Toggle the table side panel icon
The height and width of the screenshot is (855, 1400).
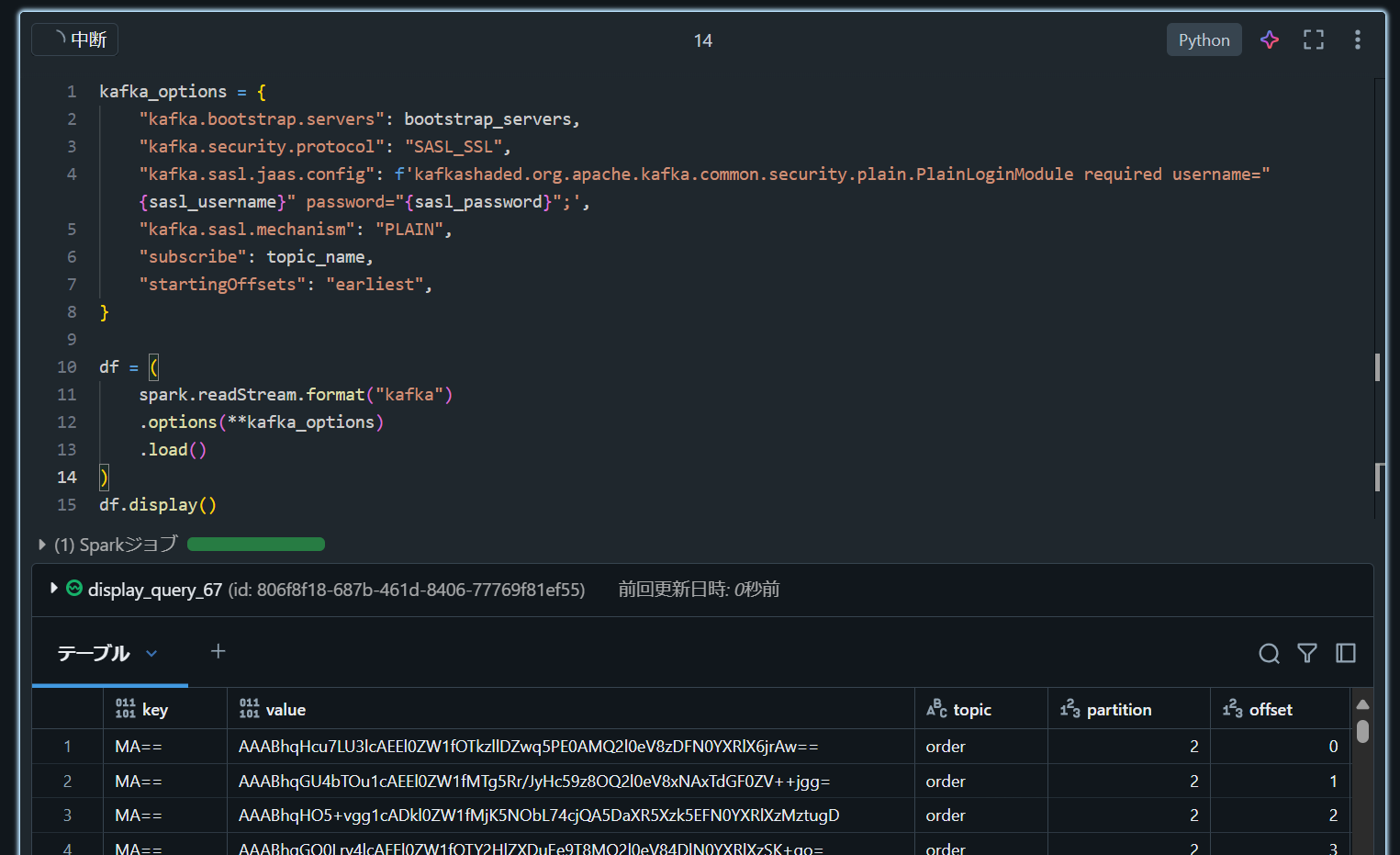1346,653
